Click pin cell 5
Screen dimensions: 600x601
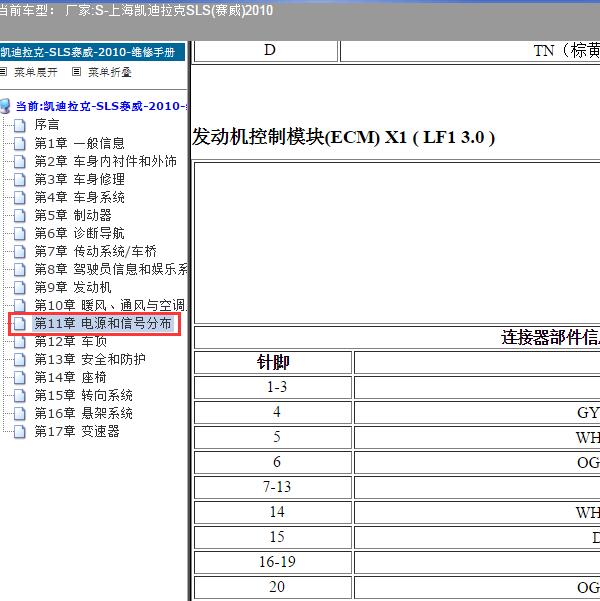click(x=273, y=437)
